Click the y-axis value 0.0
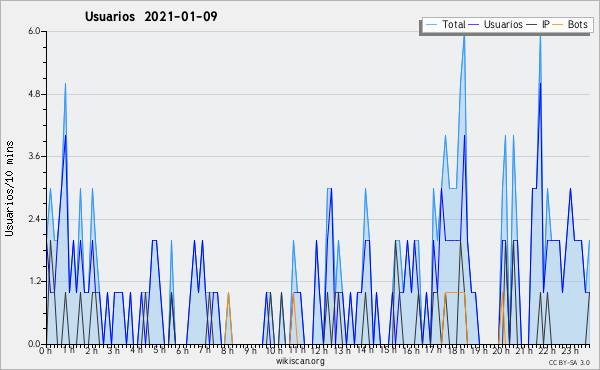The image size is (600, 370). tap(34, 344)
